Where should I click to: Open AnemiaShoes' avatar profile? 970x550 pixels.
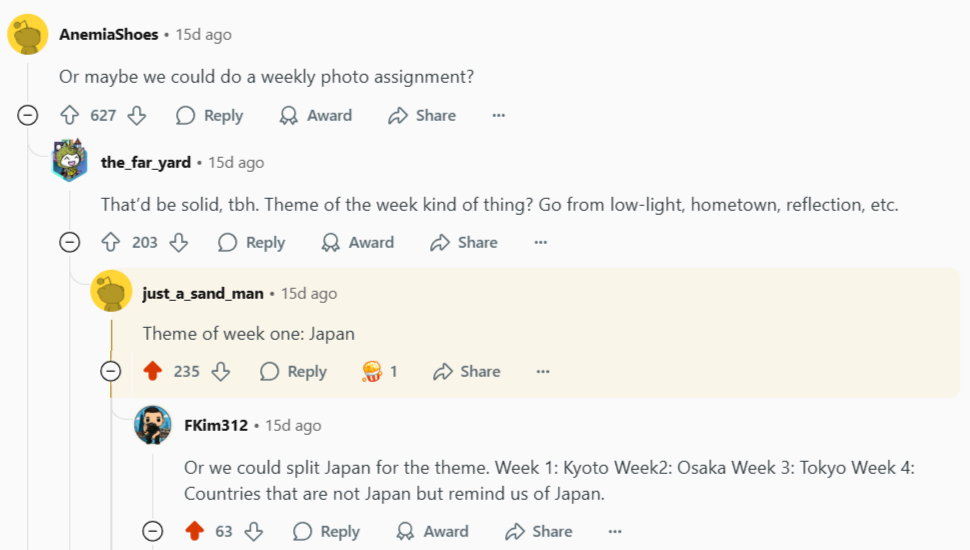pos(28,35)
